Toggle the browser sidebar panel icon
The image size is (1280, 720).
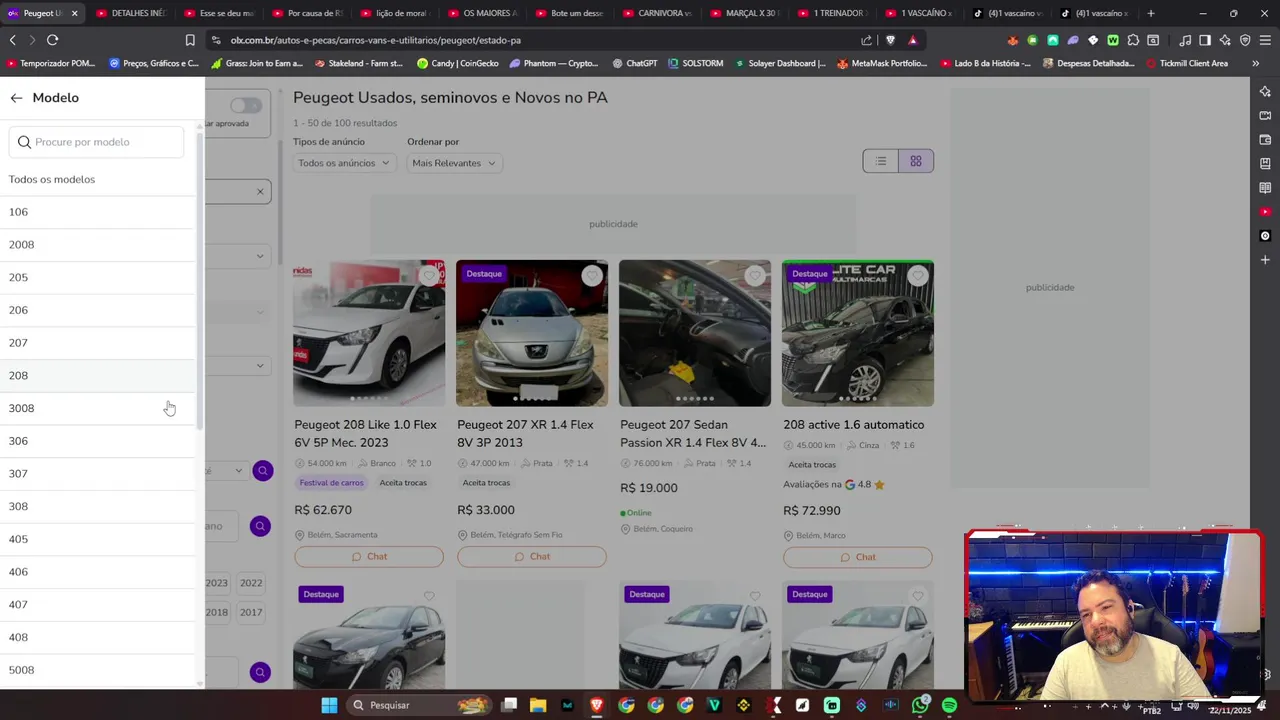(1205, 40)
